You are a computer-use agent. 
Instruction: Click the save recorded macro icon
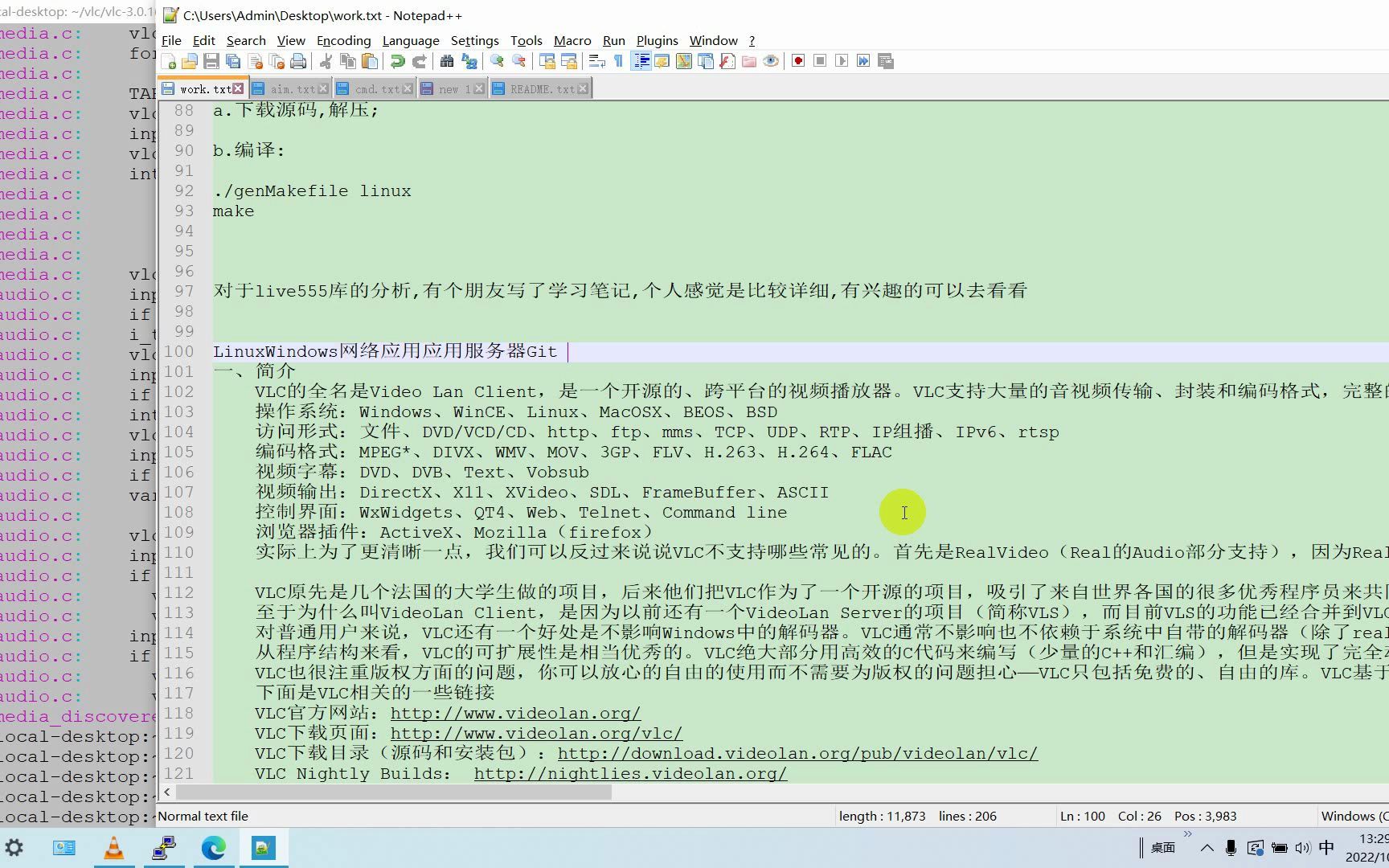click(x=886, y=62)
